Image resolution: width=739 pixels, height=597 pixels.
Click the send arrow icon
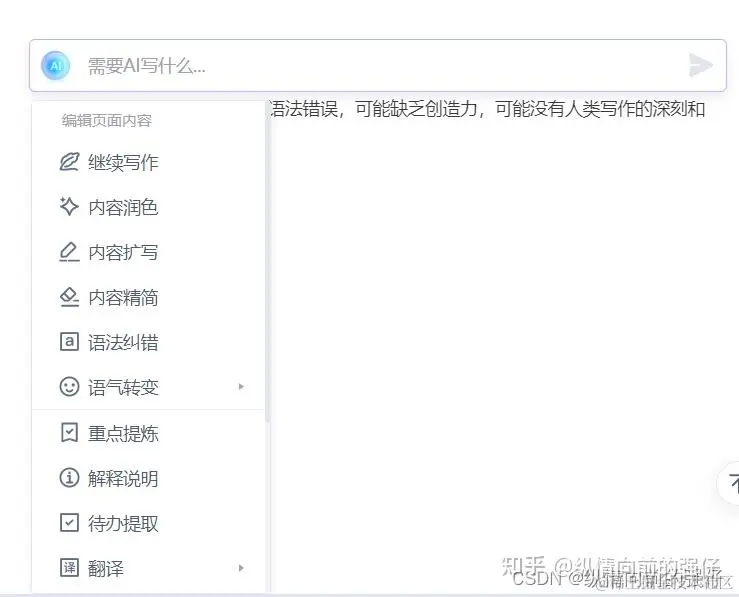pyautogui.click(x=700, y=65)
